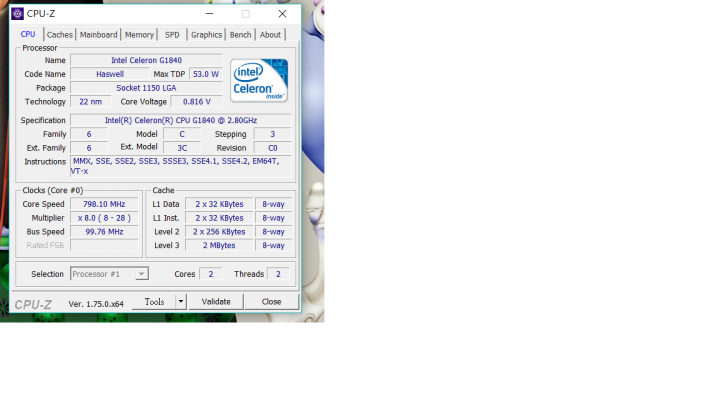This screenshot has width=720, height=405.
Task: Click the L1 Data associativity 8-way
Action: [x=273, y=204]
